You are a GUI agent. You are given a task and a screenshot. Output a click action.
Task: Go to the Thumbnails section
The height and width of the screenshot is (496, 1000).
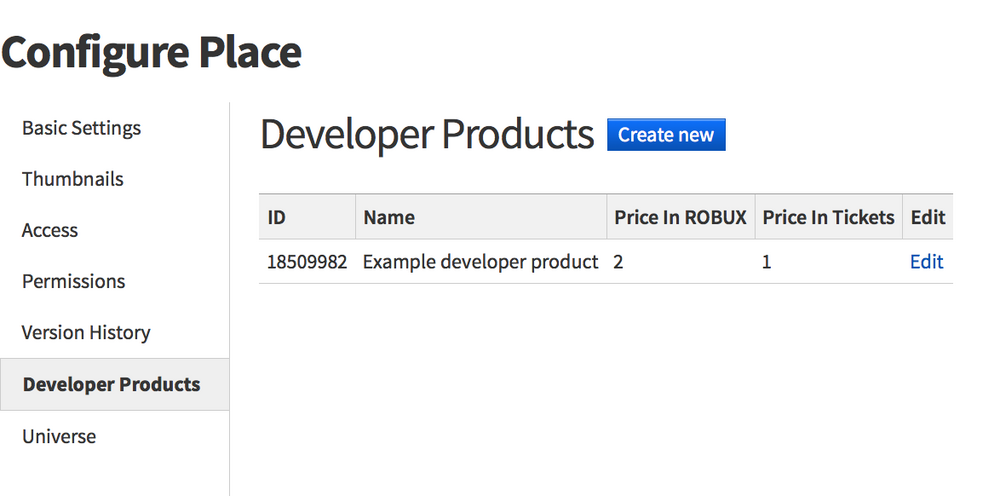(73, 179)
